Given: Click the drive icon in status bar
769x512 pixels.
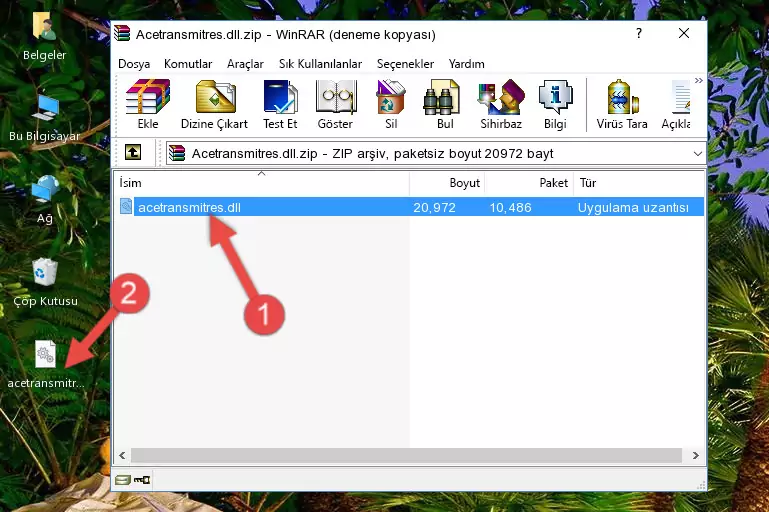Looking at the screenshot, I should (123, 480).
